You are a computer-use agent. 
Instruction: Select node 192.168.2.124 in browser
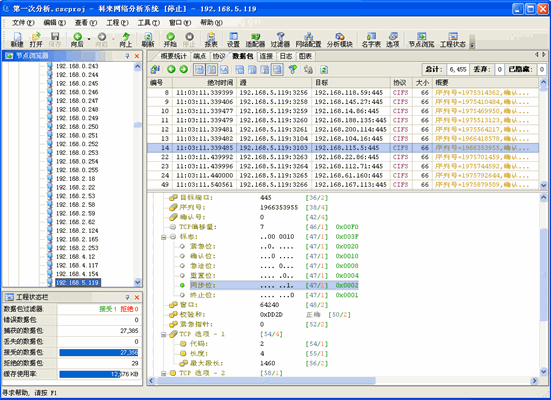coord(77,231)
